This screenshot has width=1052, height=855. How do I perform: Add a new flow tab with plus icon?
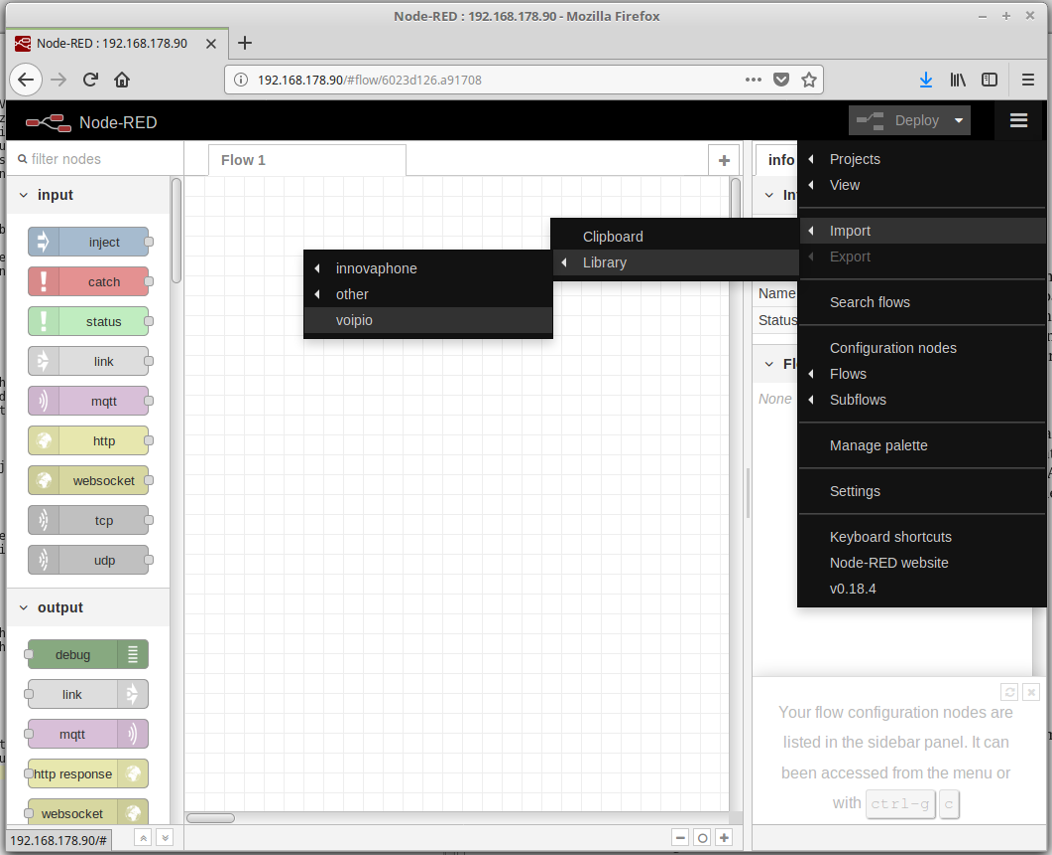pos(723,160)
